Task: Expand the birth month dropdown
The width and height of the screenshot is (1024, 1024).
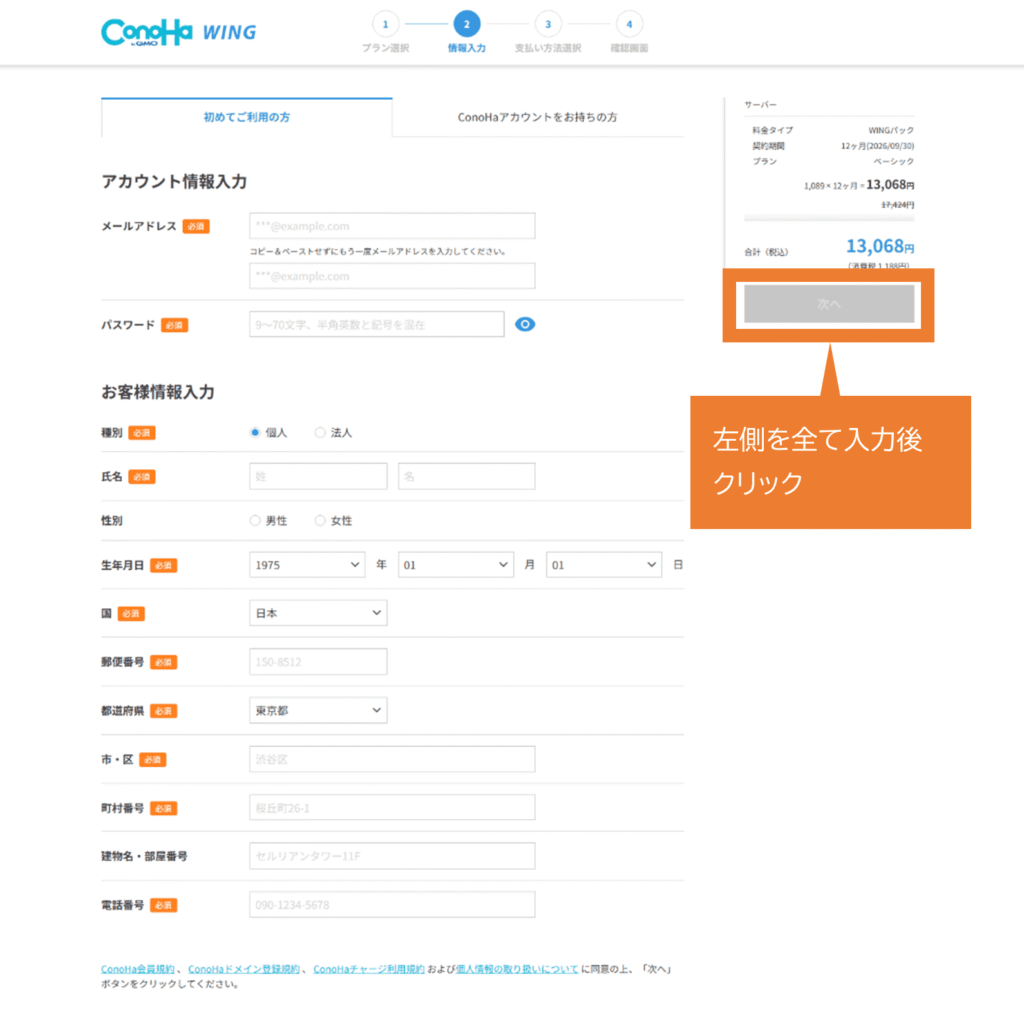Action: tap(455, 565)
